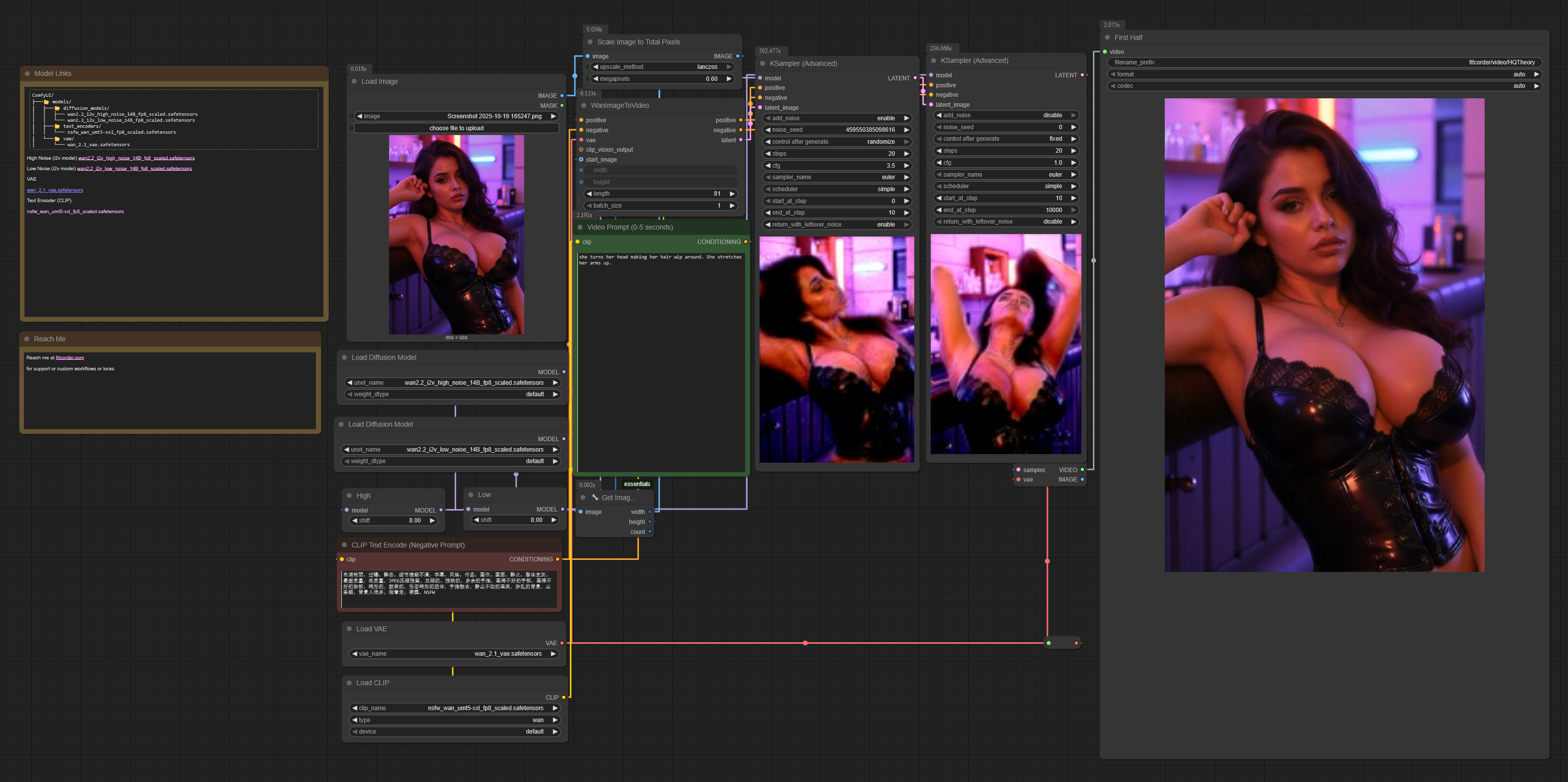The height and width of the screenshot is (782, 1568).
Task: Collapse the Load VAE node dot
Action: click(349, 629)
